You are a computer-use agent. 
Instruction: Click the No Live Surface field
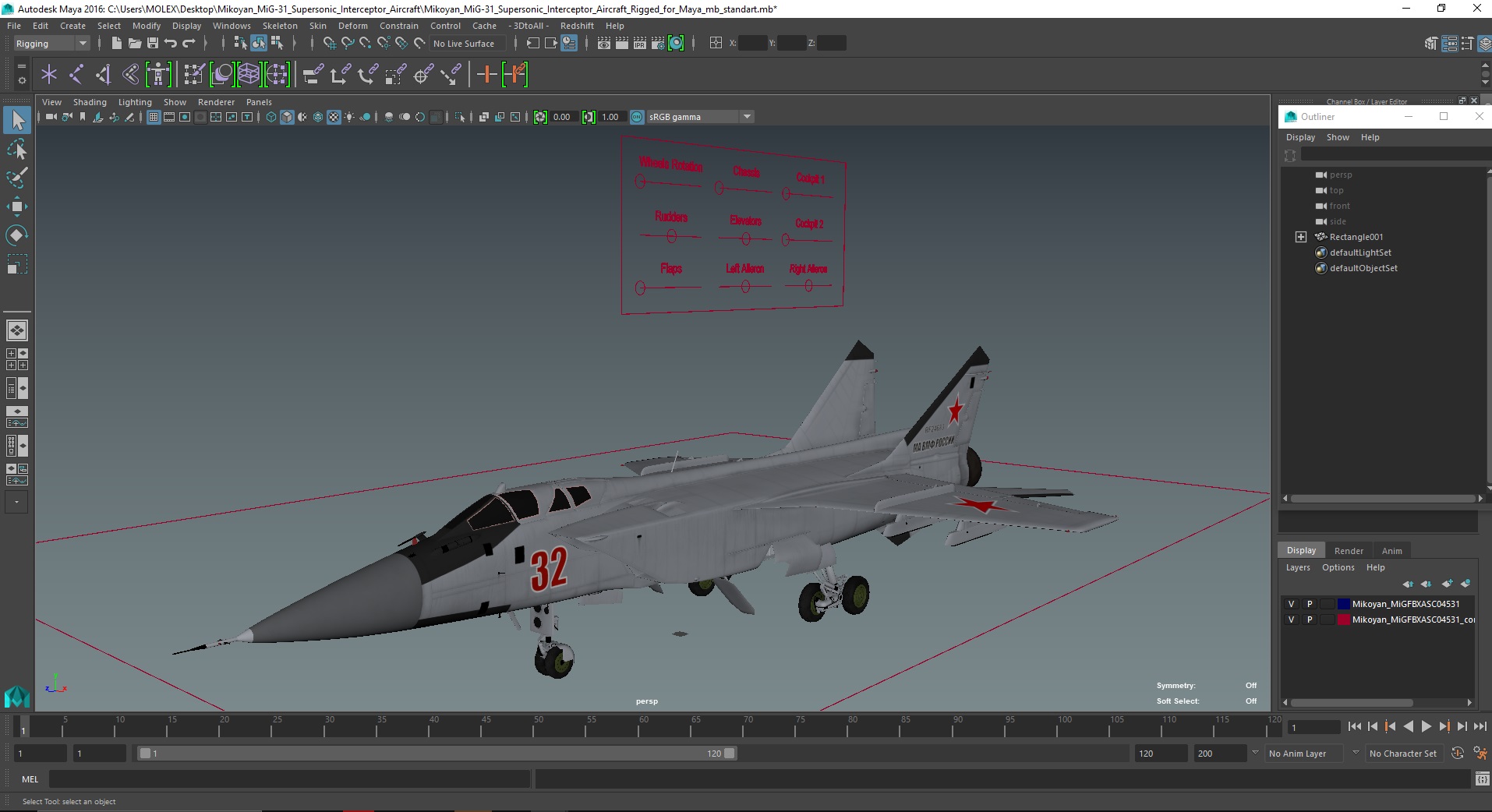[x=468, y=44]
